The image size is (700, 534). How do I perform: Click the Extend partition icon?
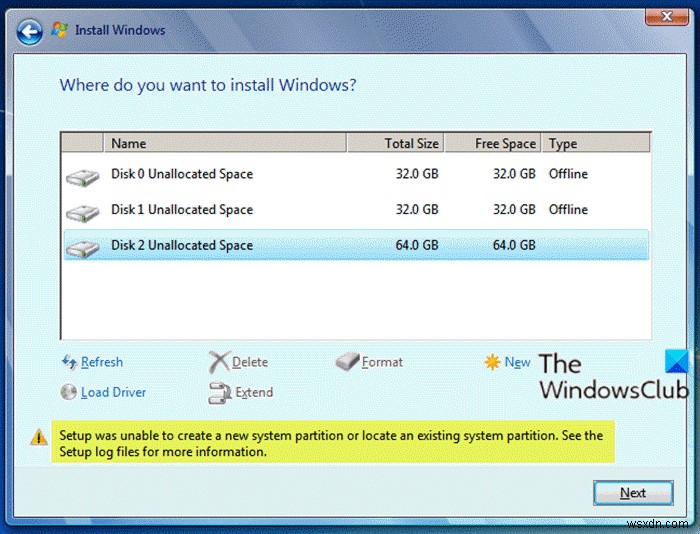[x=220, y=392]
